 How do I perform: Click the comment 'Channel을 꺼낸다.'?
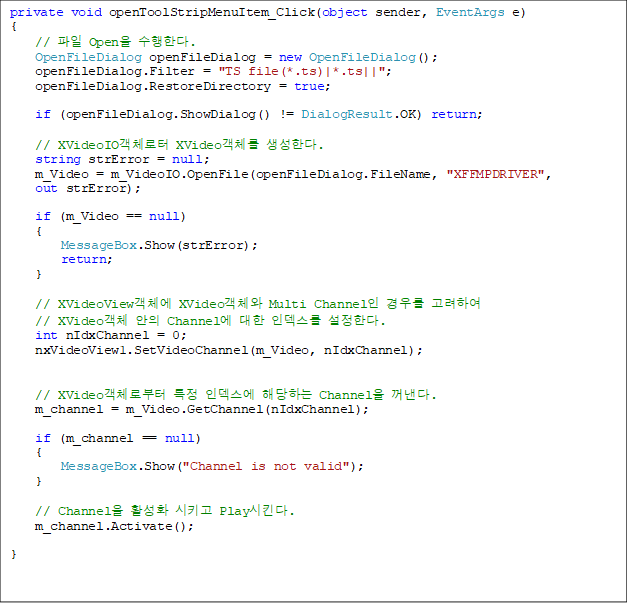[x=236, y=395]
